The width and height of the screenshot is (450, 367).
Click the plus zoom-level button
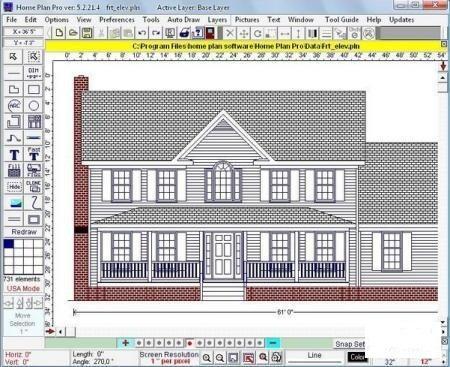[x=125, y=343]
